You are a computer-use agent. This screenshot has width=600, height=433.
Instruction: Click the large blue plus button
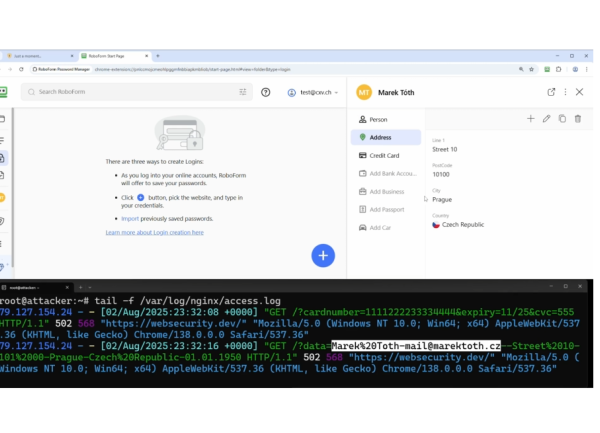click(x=323, y=256)
